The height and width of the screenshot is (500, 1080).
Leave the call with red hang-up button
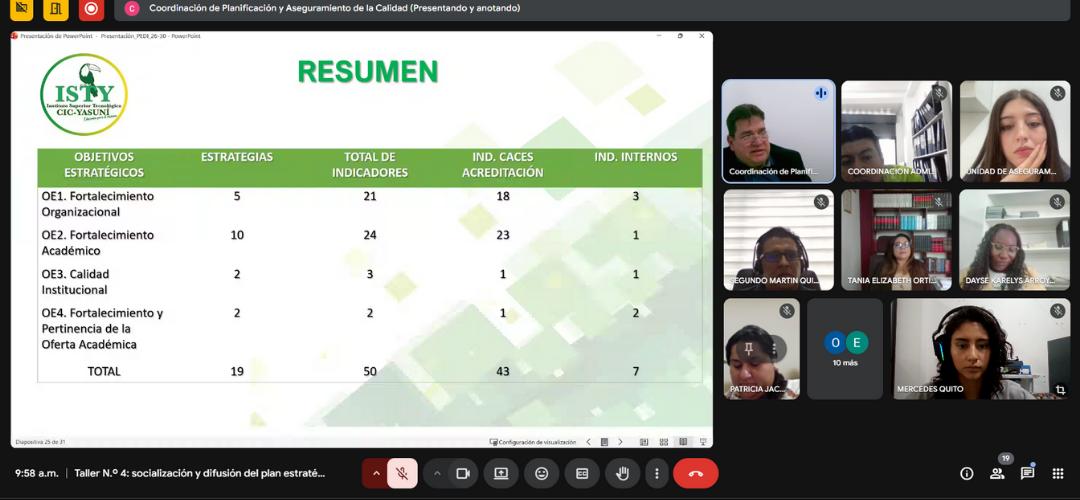[x=695, y=473]
